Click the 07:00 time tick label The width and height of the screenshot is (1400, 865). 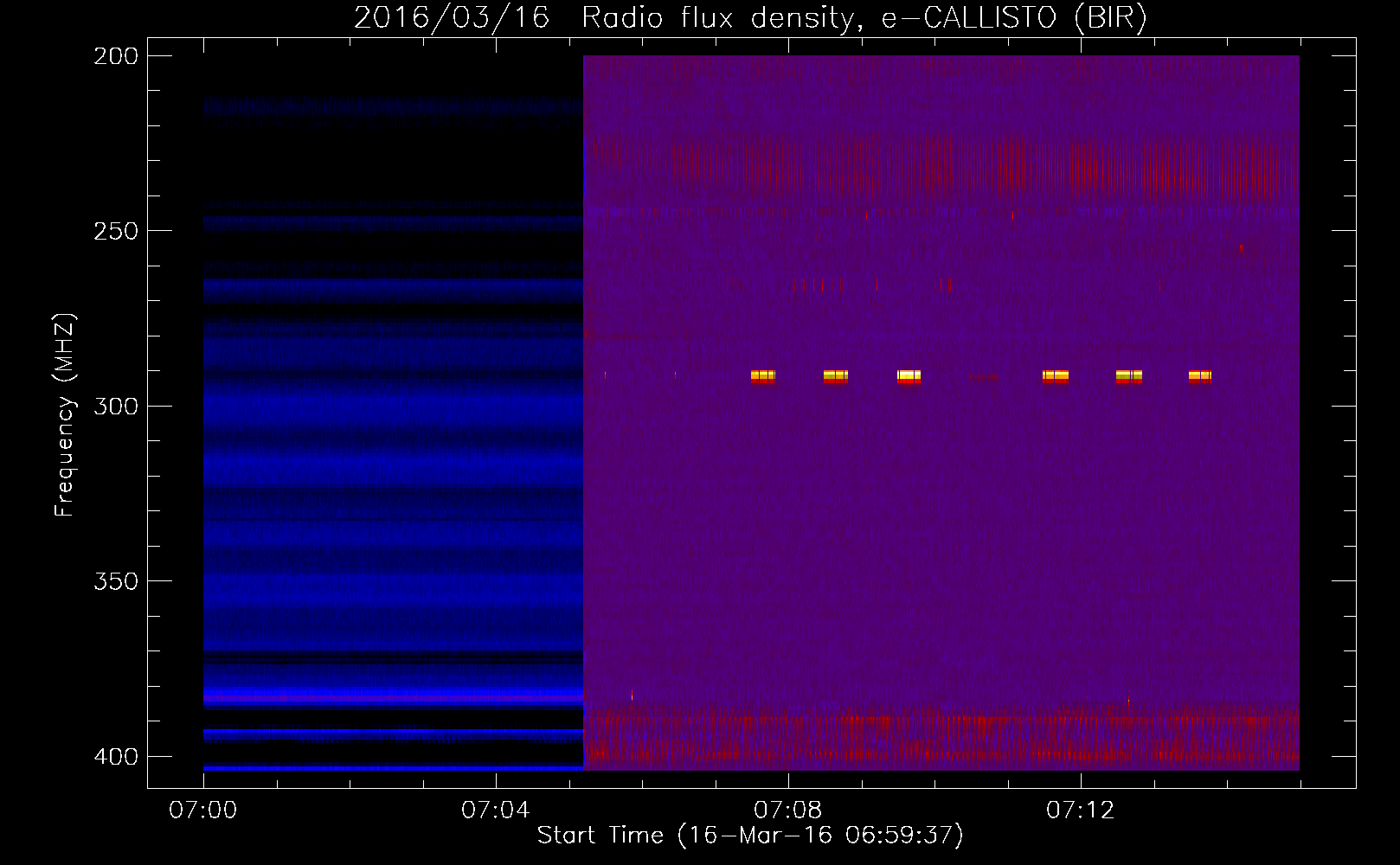[203, 811]
